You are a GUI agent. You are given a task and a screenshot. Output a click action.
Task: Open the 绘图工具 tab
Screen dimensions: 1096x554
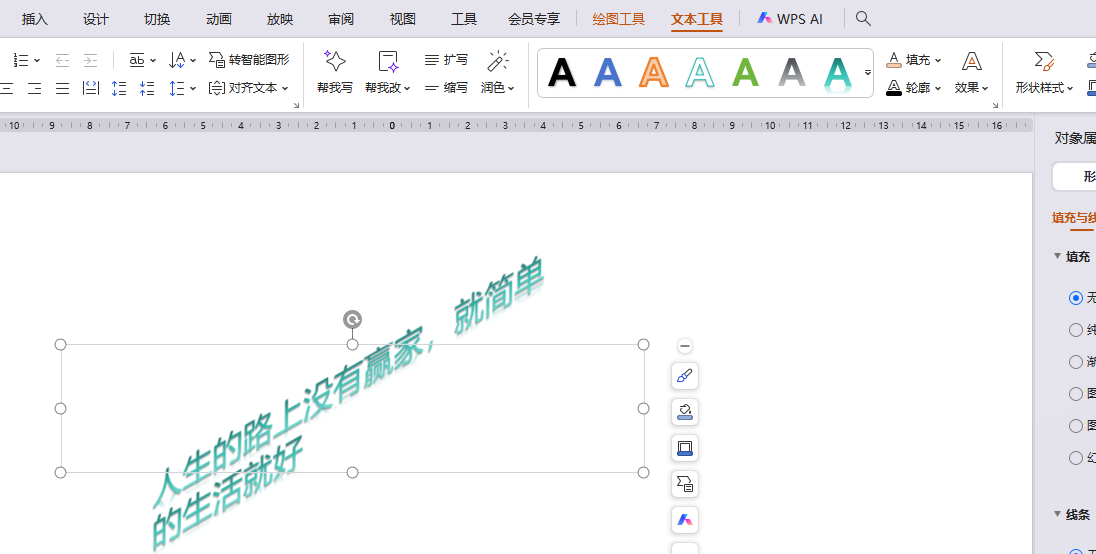619,19
